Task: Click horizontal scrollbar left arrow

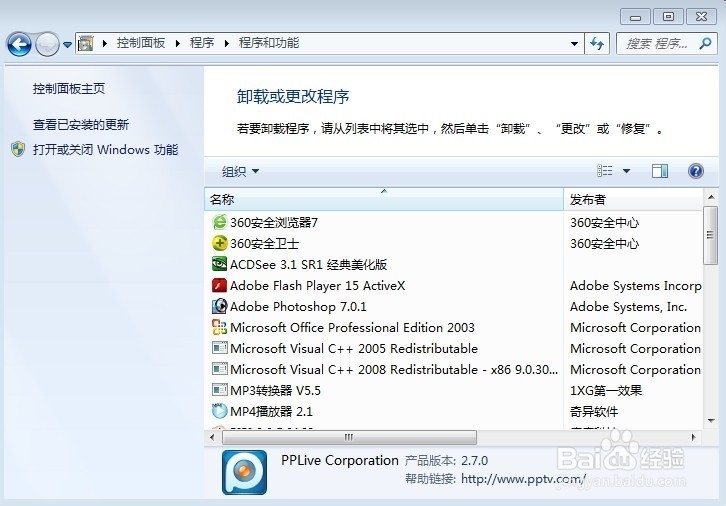Action: point(212,437)
